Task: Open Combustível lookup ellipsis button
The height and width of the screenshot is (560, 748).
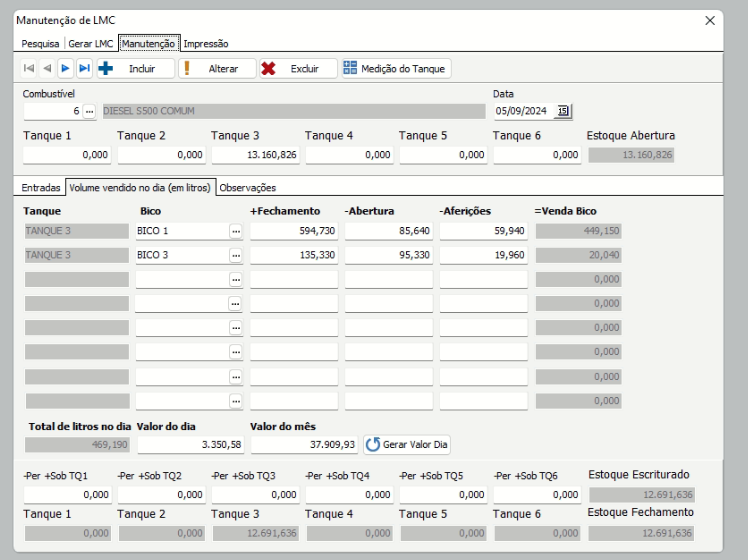Action: (88, 111)
